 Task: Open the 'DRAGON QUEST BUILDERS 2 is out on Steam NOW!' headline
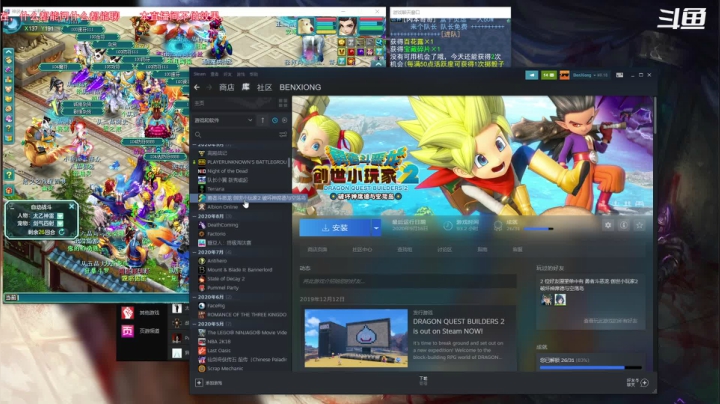(458, 326)
